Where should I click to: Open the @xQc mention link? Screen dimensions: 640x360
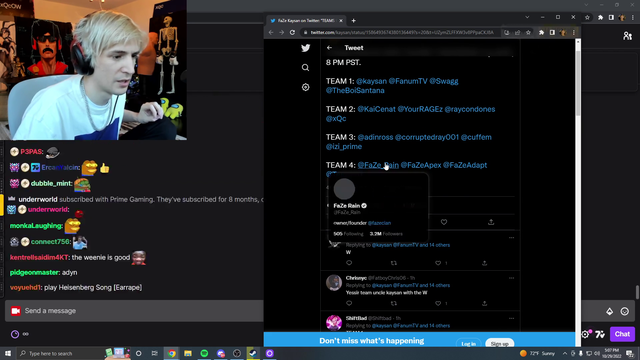tap(336, 119)
